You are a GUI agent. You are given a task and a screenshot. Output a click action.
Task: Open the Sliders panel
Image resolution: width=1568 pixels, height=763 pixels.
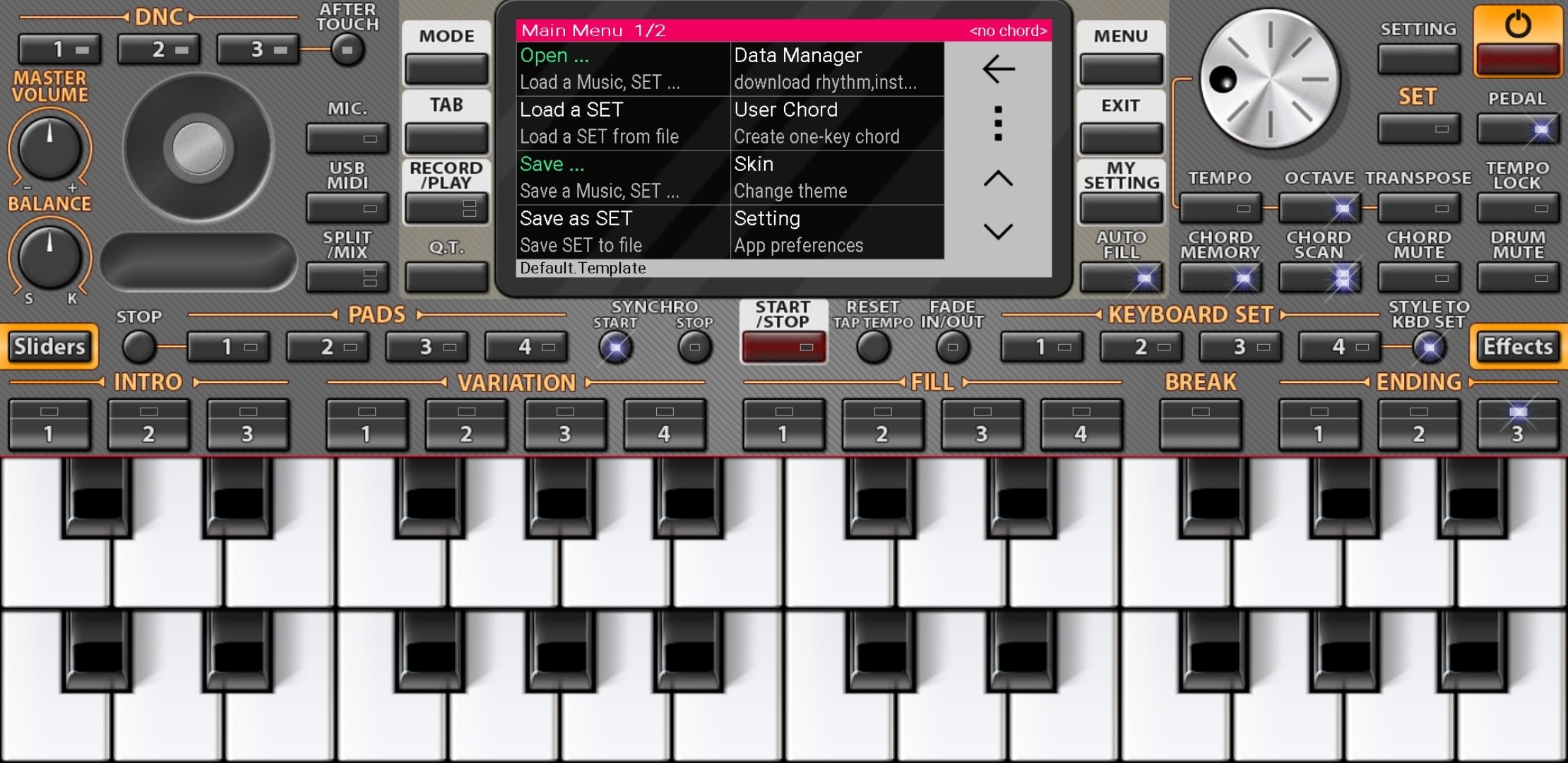(x=49, y=347)
